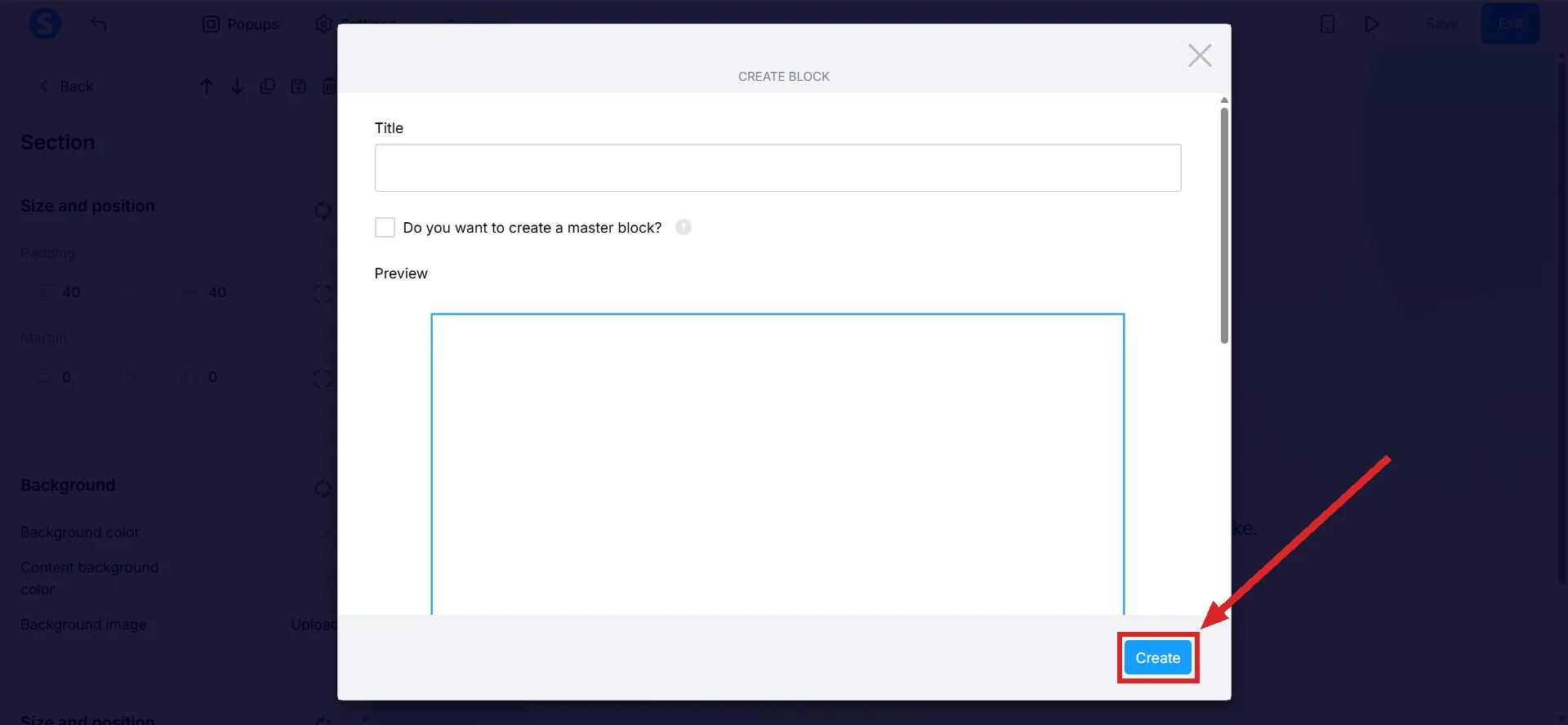
Task: Click the S logo in the editor header
Action: click(45, 24)
